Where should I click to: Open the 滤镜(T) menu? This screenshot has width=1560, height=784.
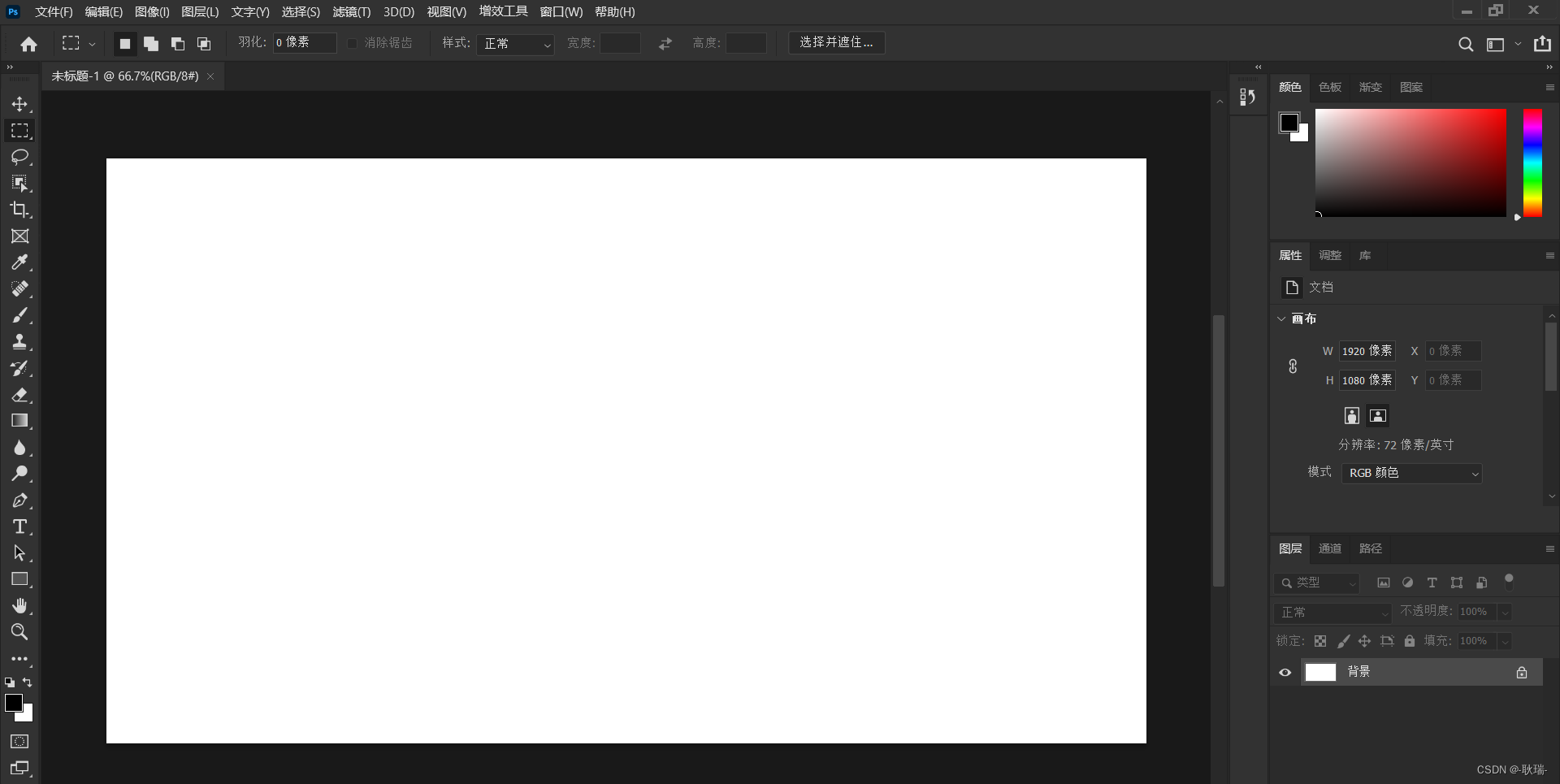[x=352, y=12]
